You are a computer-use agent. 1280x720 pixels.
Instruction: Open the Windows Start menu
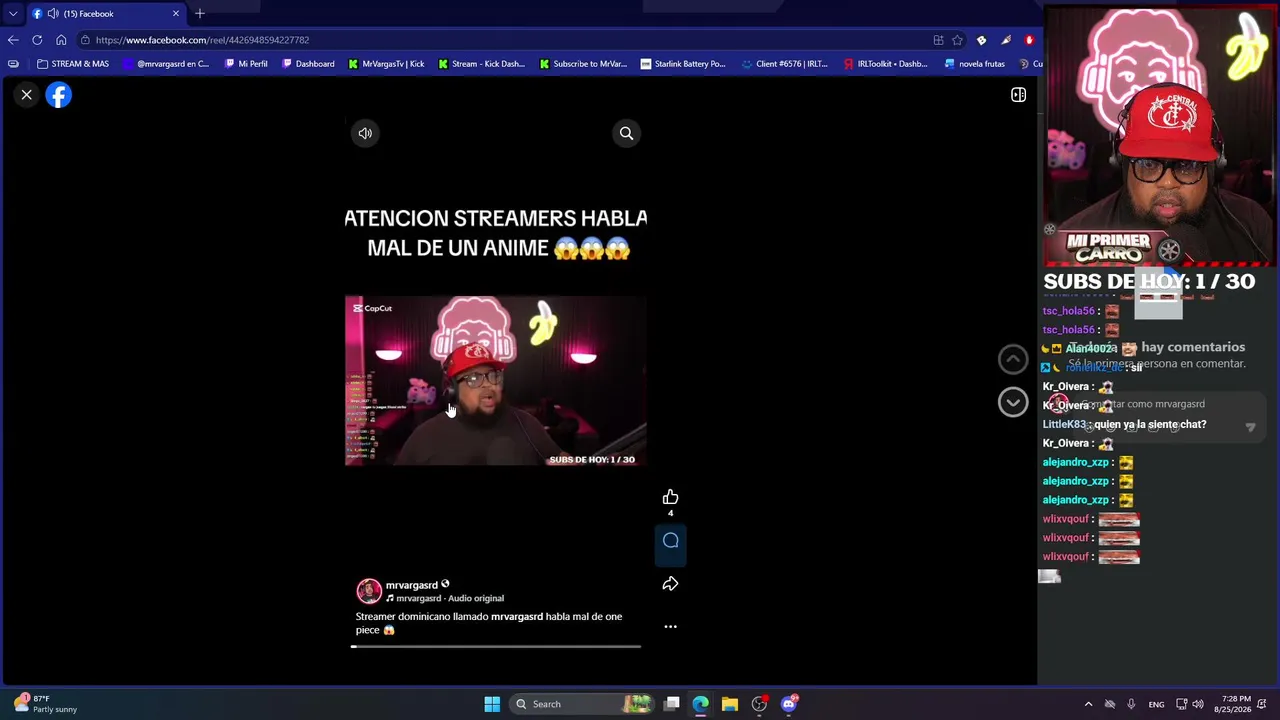point(492,704)
